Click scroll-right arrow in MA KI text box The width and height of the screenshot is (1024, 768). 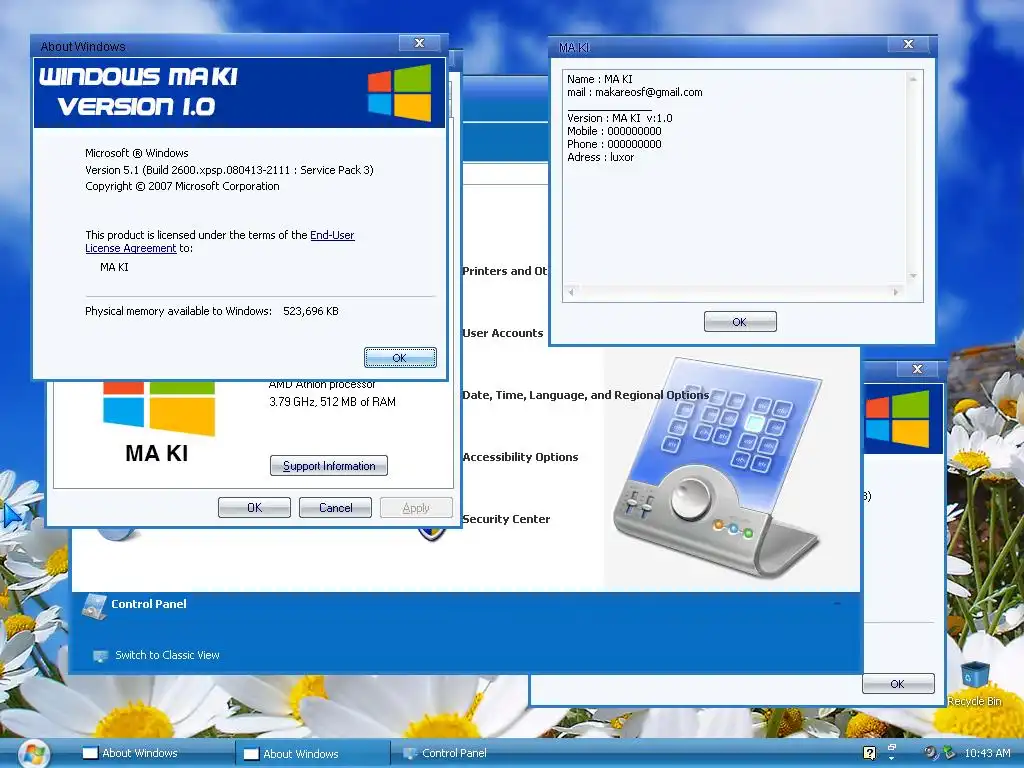(896, 292)
